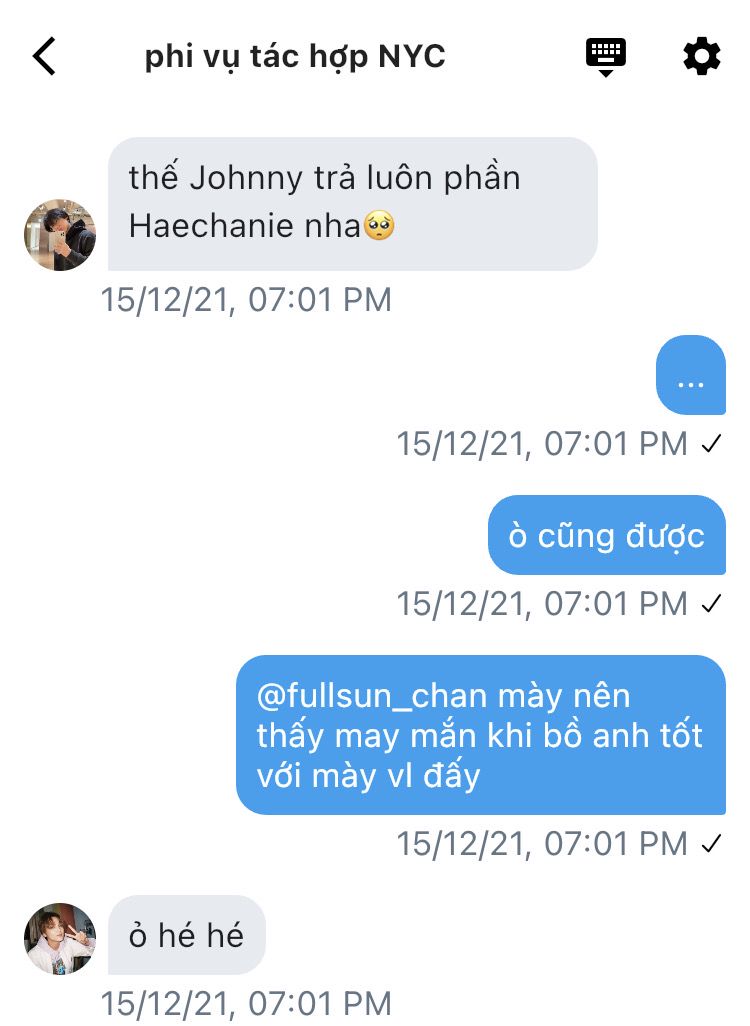
Task: Tap the timestamp under 'ỏ hé hé'
Action: [x=246, y=1003]
